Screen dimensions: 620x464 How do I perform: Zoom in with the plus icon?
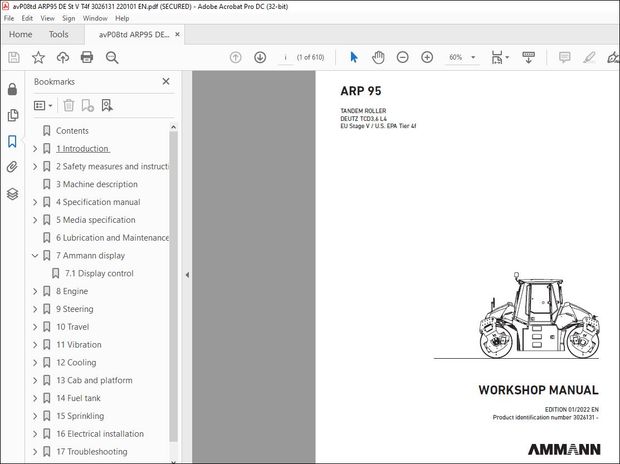click(427, 58)
